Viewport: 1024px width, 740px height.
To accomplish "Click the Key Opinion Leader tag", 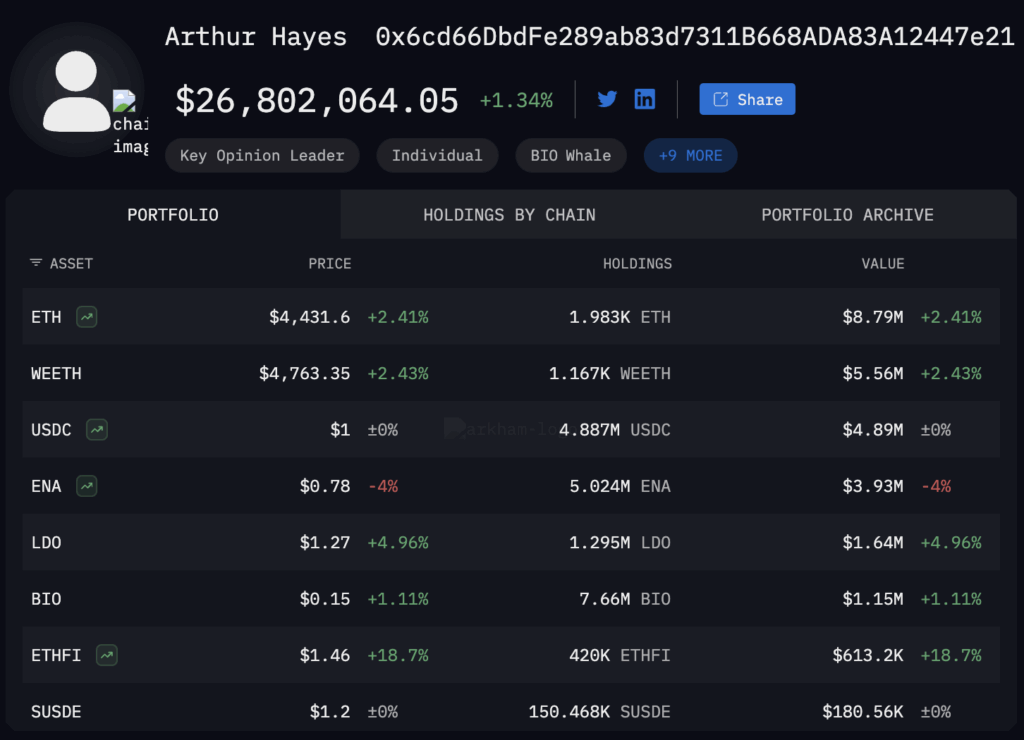I will point(261,156).
